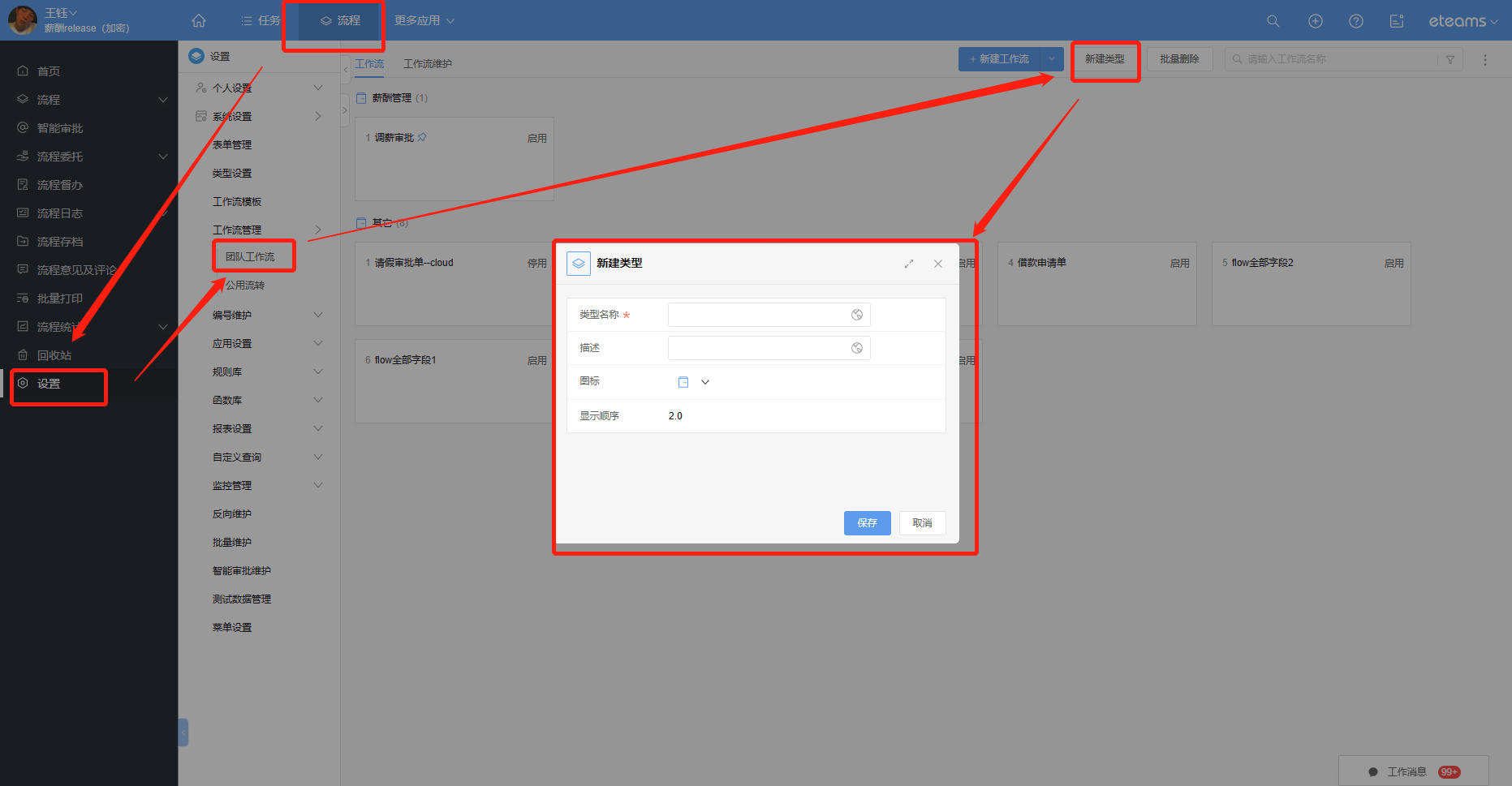Open 类型设置 settings item
This screenshot has height=786, width=1512.
click(x=232, y=174)
